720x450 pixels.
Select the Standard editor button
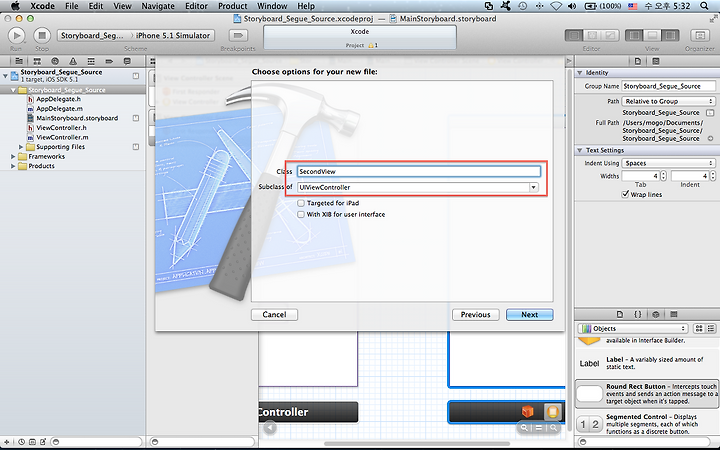coord(574,35)
